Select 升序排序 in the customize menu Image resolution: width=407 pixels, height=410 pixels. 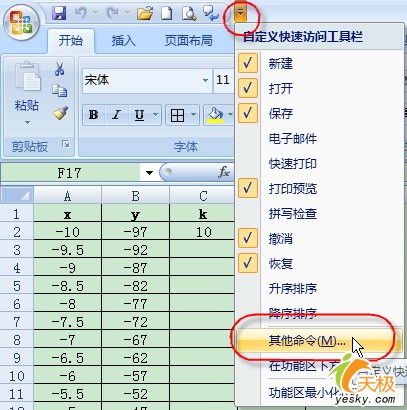[x=293, y=288]
